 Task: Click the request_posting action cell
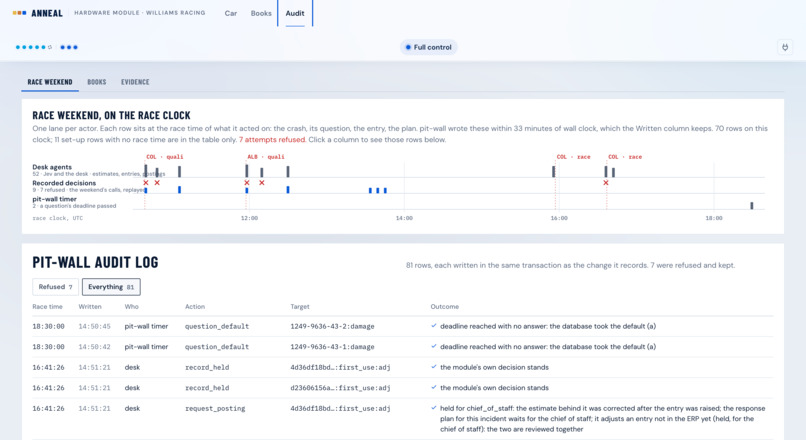pyautogui.click(x=215, y=409)
